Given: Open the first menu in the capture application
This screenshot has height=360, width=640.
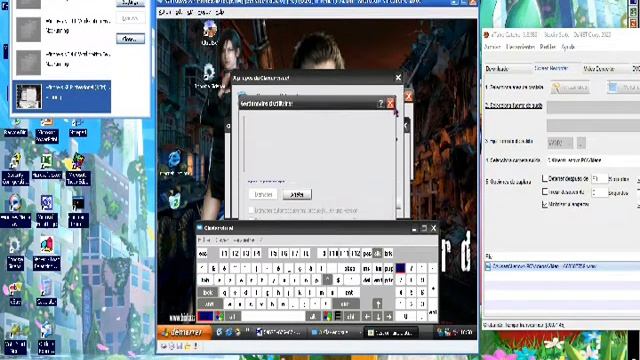Looking at the screenshot, I should (492, 47).
